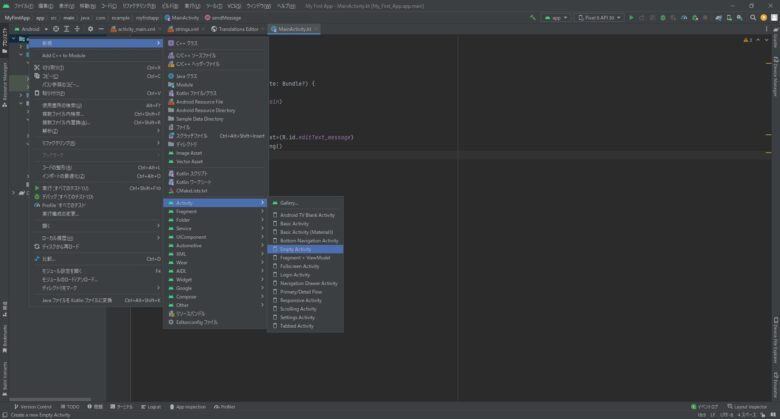
Task: Select Navigation Drawer Activity
Action: 305,283
